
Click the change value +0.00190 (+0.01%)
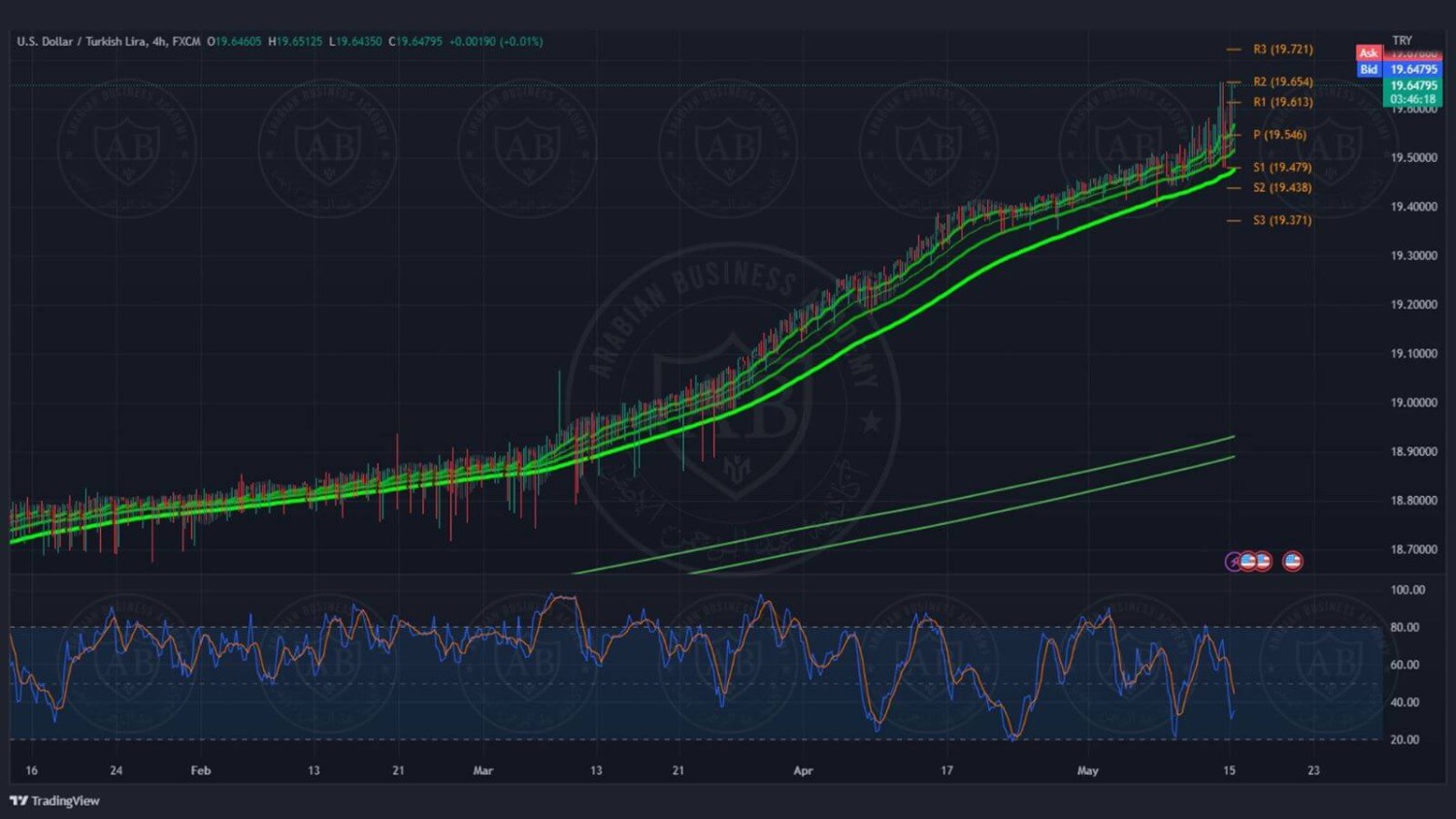click(496, 42)
